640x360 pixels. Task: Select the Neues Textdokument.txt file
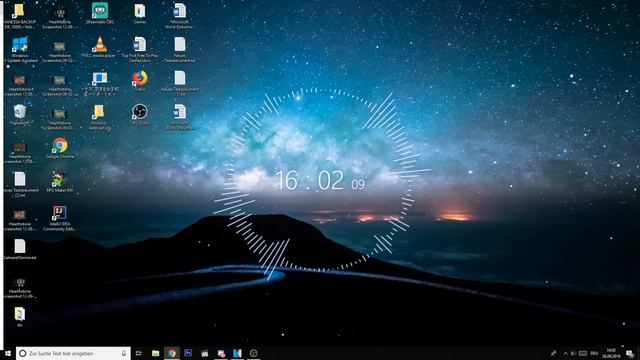click(180, 50)
